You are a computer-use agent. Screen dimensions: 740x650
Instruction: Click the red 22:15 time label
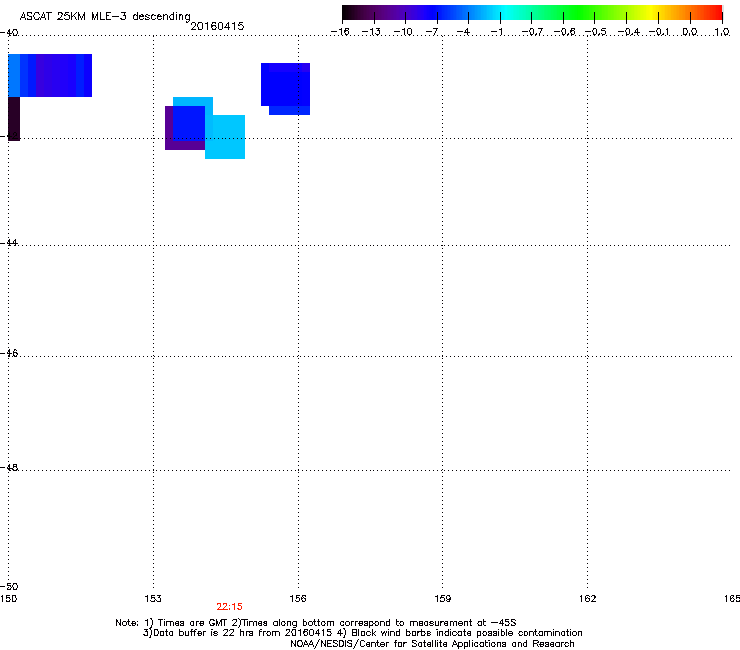point(229,607)
